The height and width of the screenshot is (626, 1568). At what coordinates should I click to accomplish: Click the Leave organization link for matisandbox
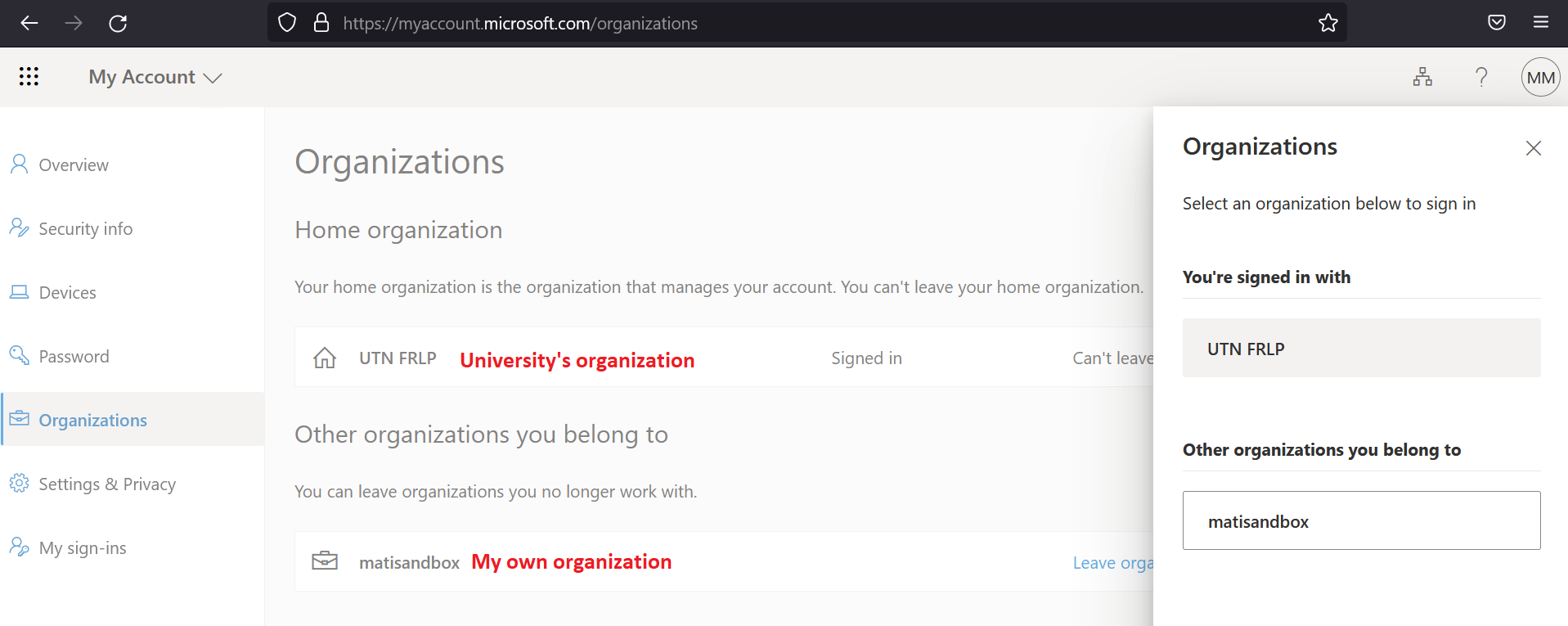pos(1113,563)
